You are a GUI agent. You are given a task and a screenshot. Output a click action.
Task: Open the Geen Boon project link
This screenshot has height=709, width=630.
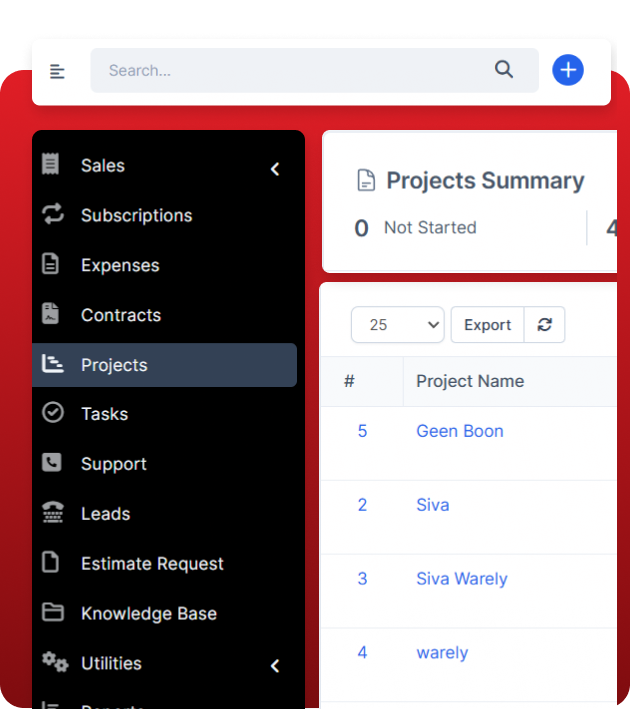coord(459,431)
